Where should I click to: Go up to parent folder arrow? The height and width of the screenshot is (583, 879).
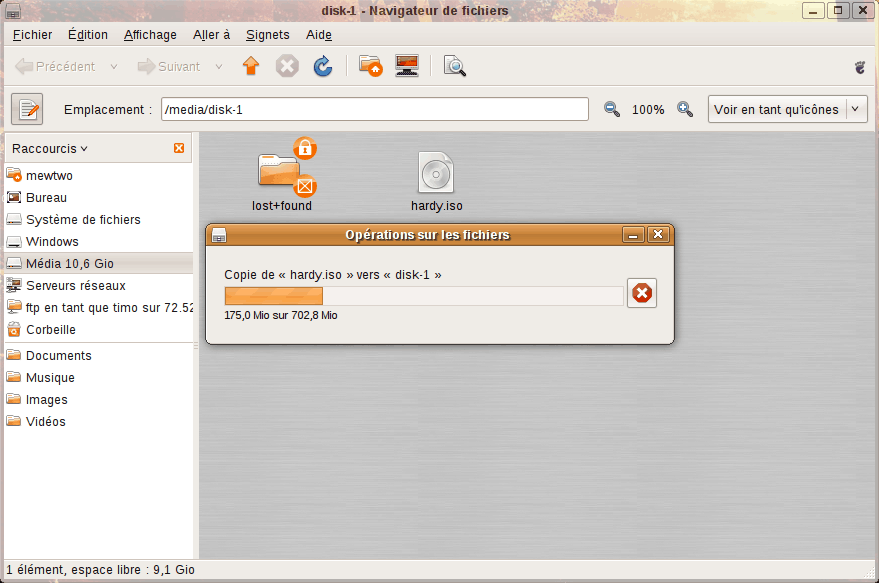click(x=251, y=66)
